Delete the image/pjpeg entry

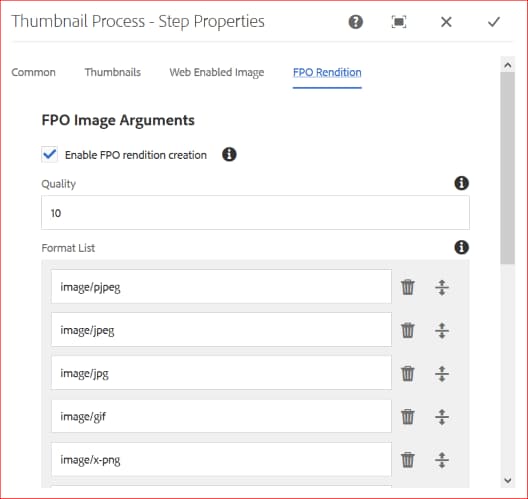click(x=407, y=287)
